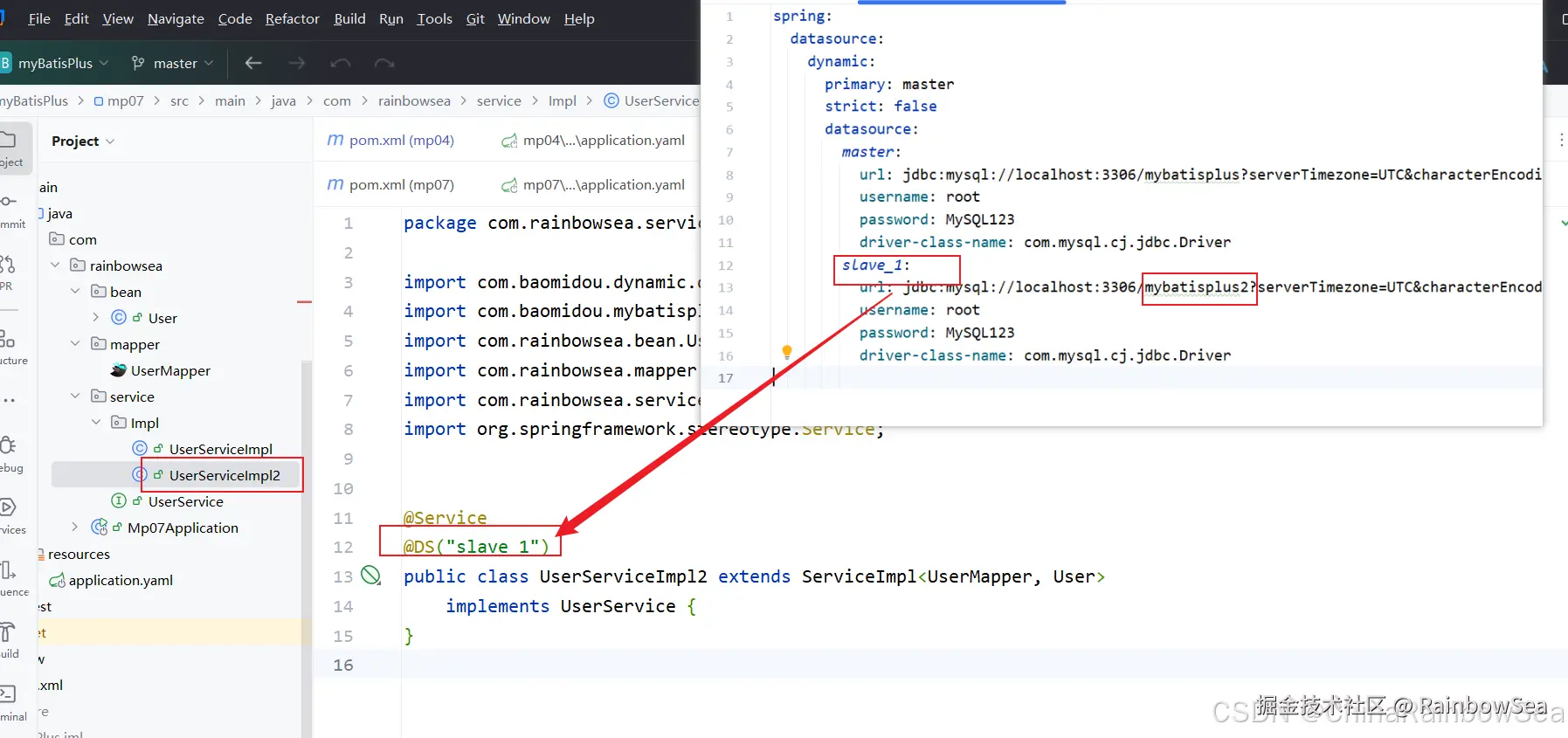Viewport: 1568px width, 738px height.
Task: Open the master branch dropdown
Action: tap(173, 63)
